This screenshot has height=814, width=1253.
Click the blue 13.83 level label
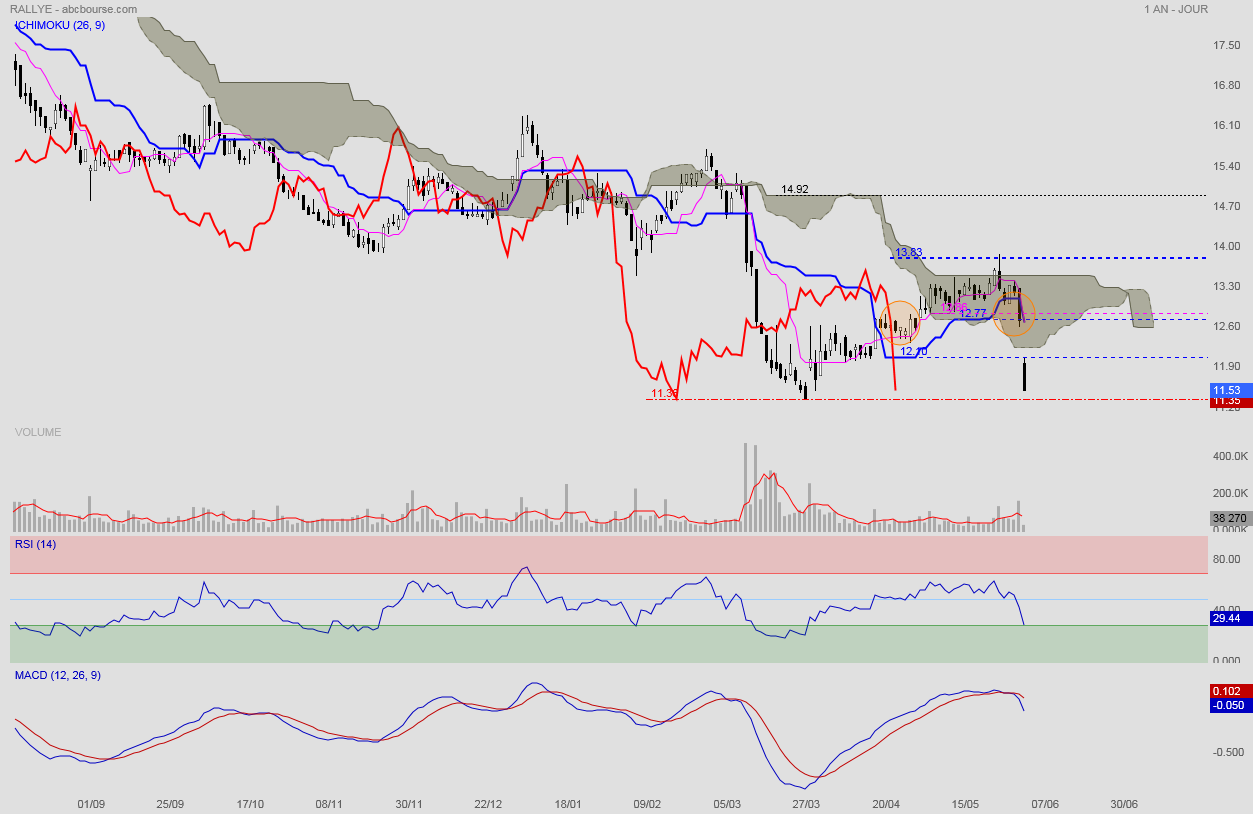908,253
